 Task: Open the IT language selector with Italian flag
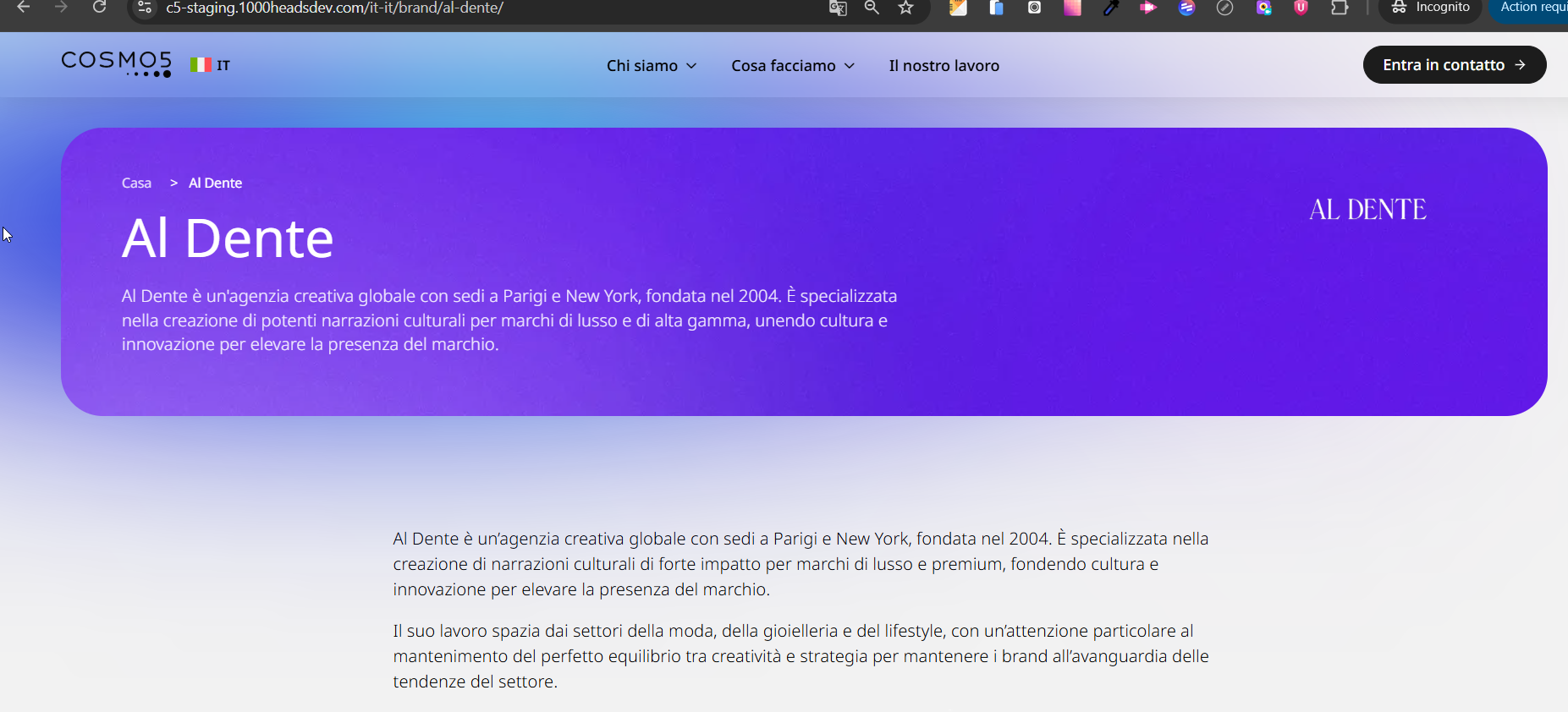210,65
